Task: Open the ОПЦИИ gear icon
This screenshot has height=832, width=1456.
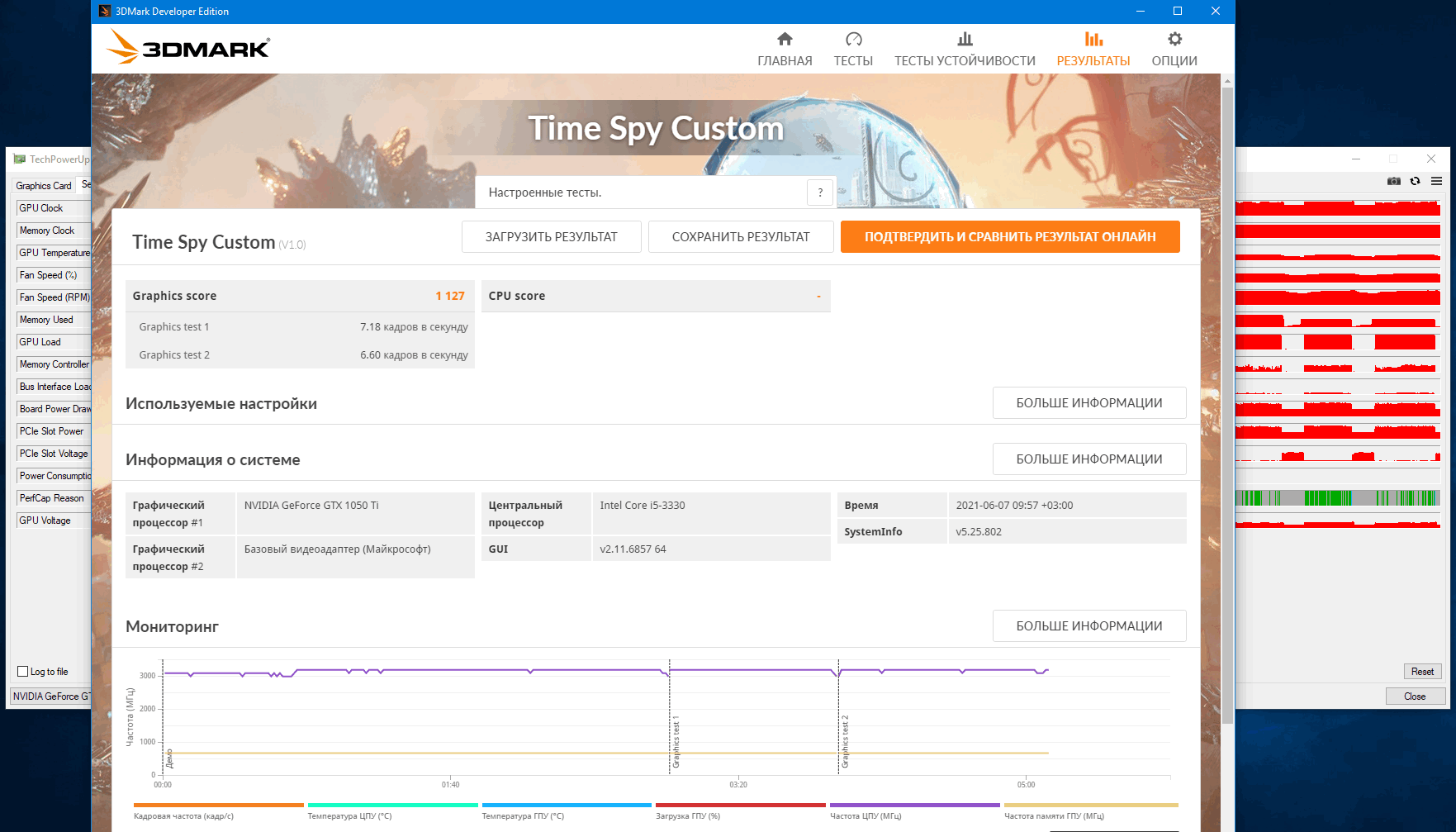Action: tap(1174, 39)
